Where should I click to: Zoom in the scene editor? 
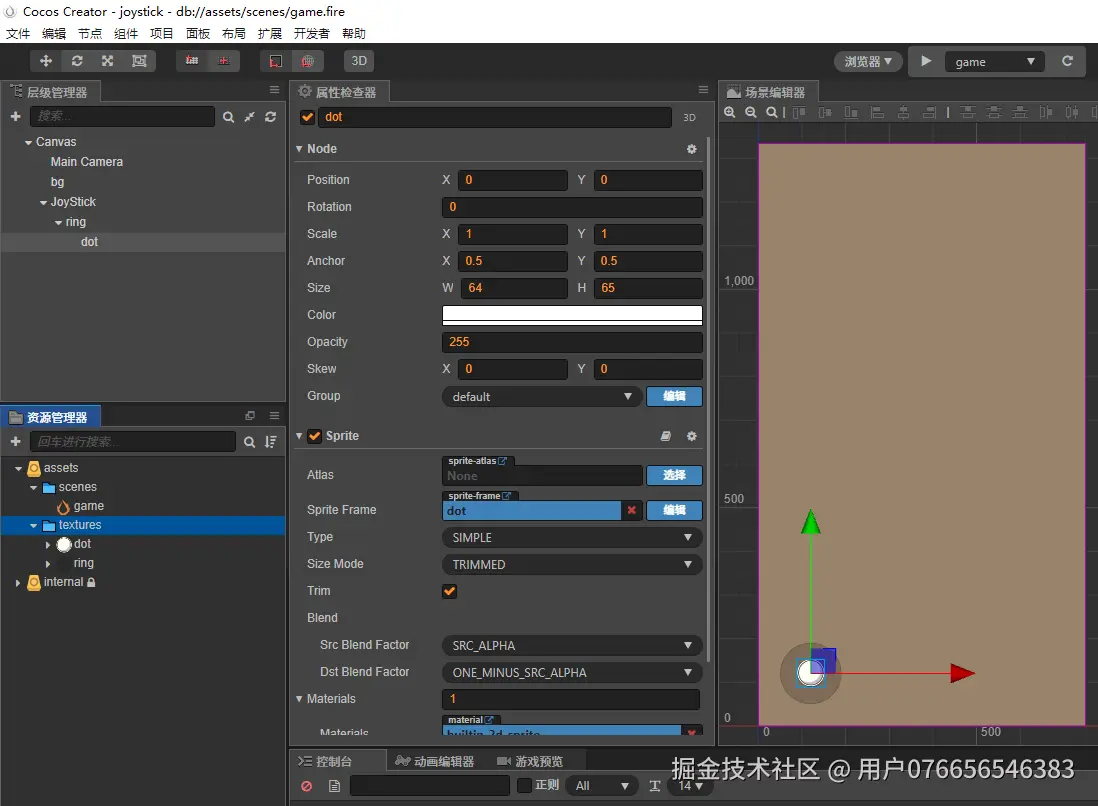click(x=730, y=112)
